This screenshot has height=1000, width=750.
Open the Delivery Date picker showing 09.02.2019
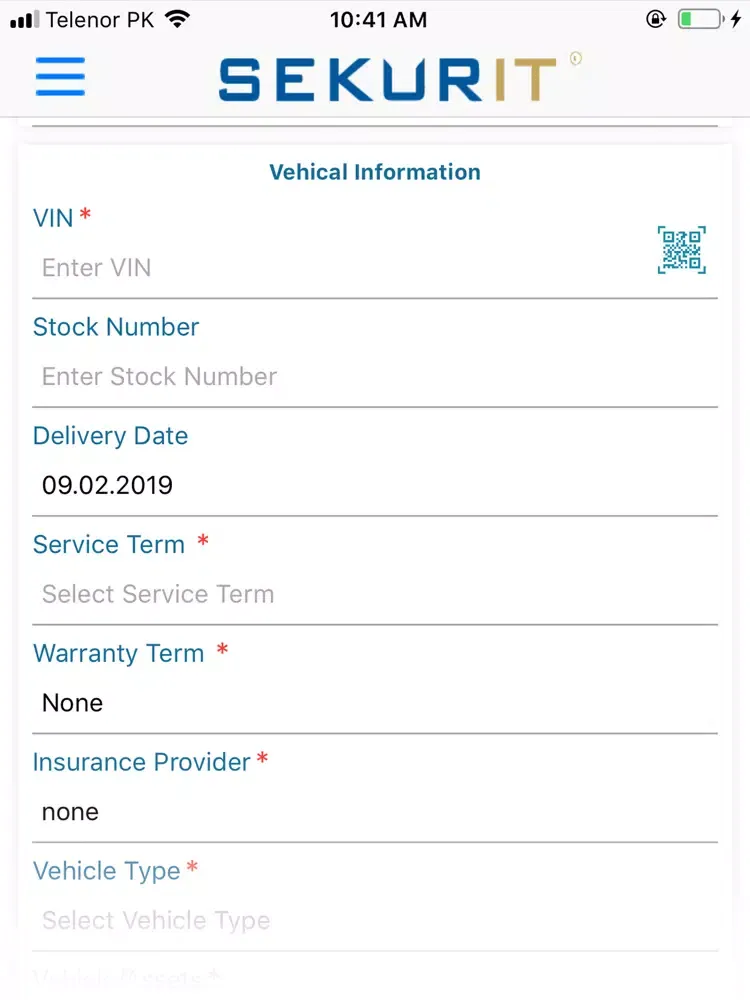[x=375, y=485]
